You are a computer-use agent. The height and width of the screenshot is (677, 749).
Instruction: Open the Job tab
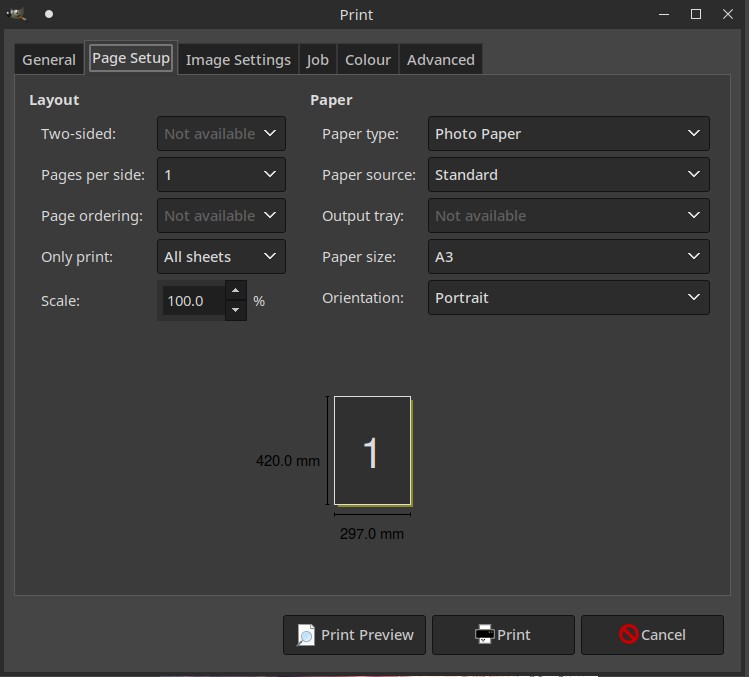[x=317, y=60]
